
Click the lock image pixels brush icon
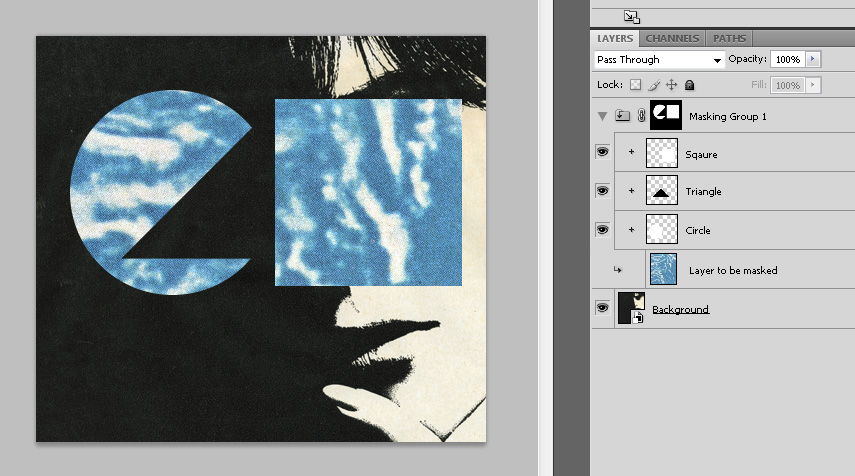point(654,86)
